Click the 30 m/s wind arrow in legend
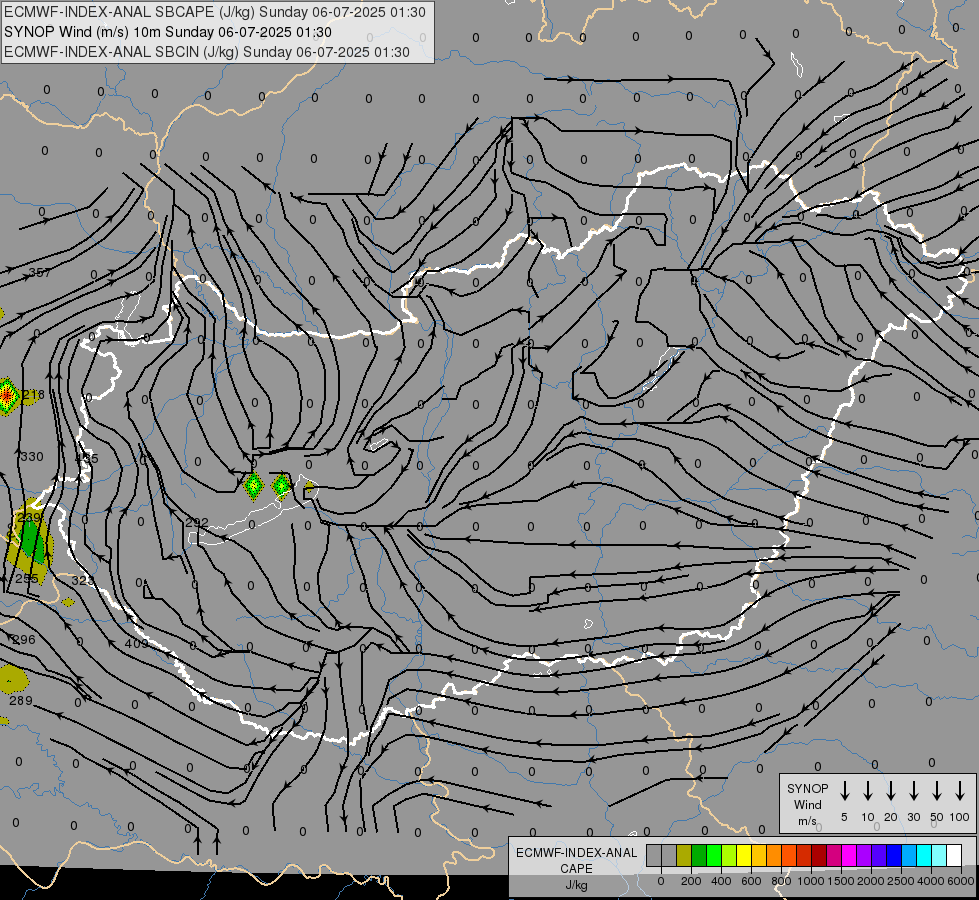This screenshot has height=900, width=979. (913, 791)
